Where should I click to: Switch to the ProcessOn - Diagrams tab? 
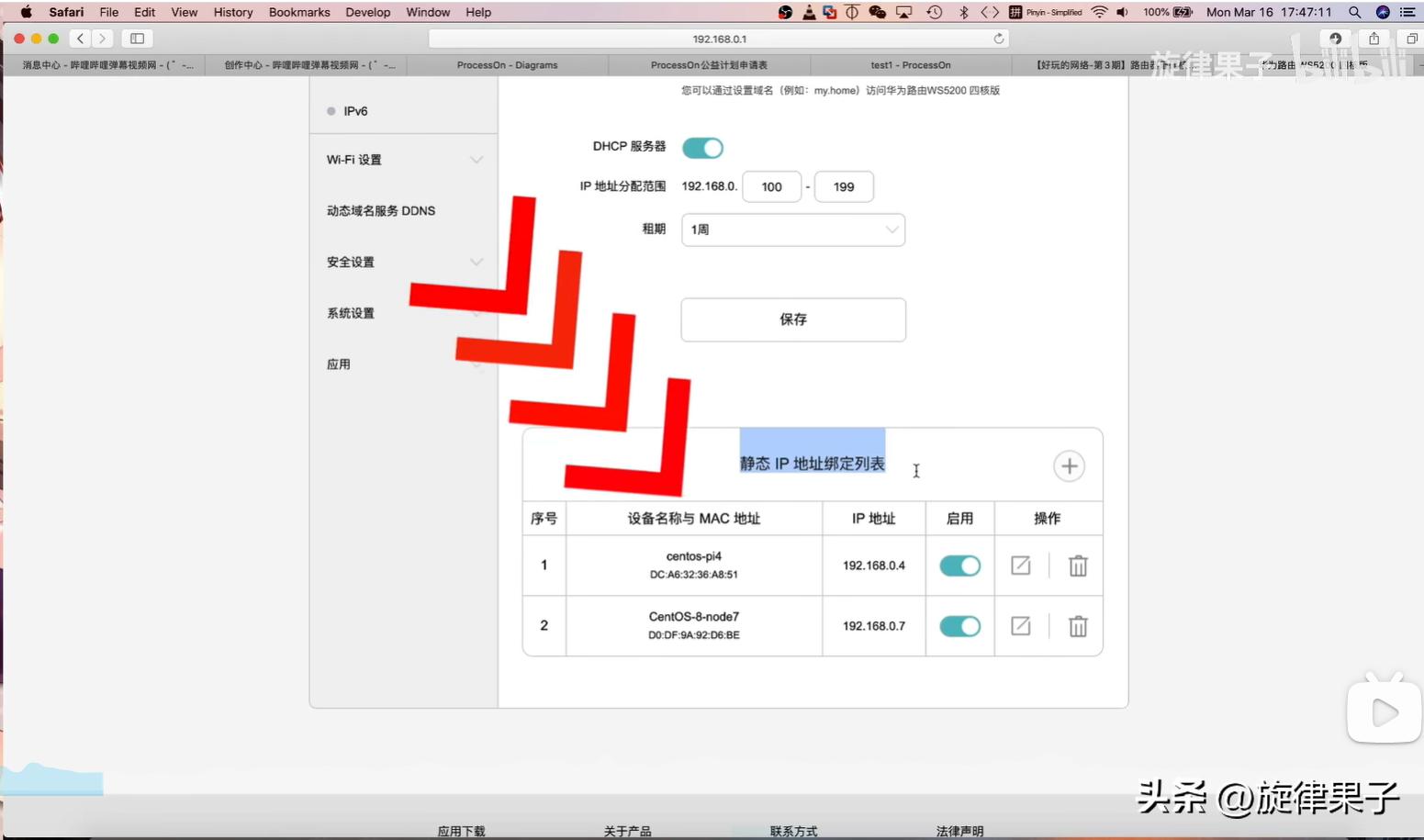(x=507, y=65)
